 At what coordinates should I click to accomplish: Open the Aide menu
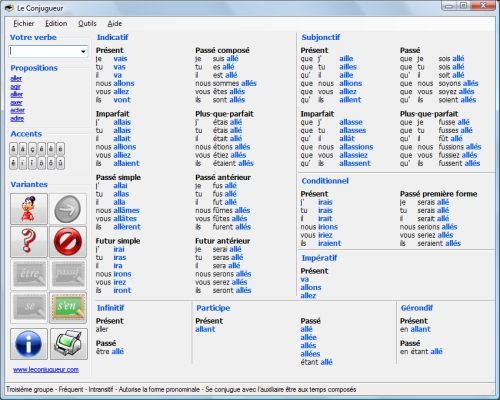click(115, 24)
